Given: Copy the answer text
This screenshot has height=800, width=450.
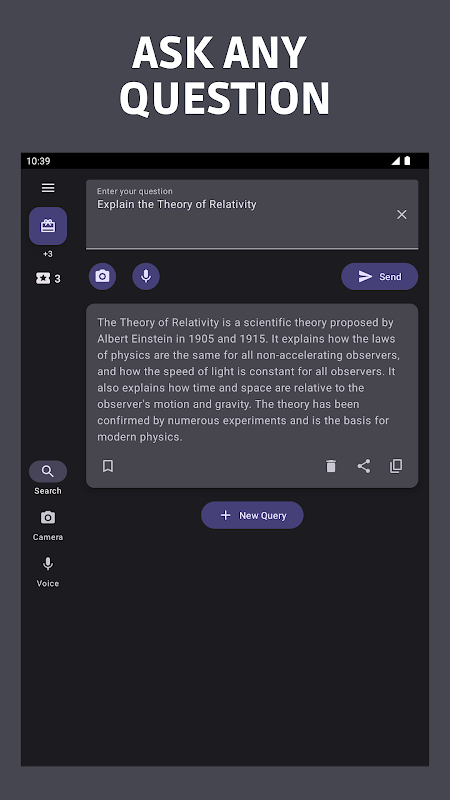Looking at the screenshot, I should pos(396,466).
